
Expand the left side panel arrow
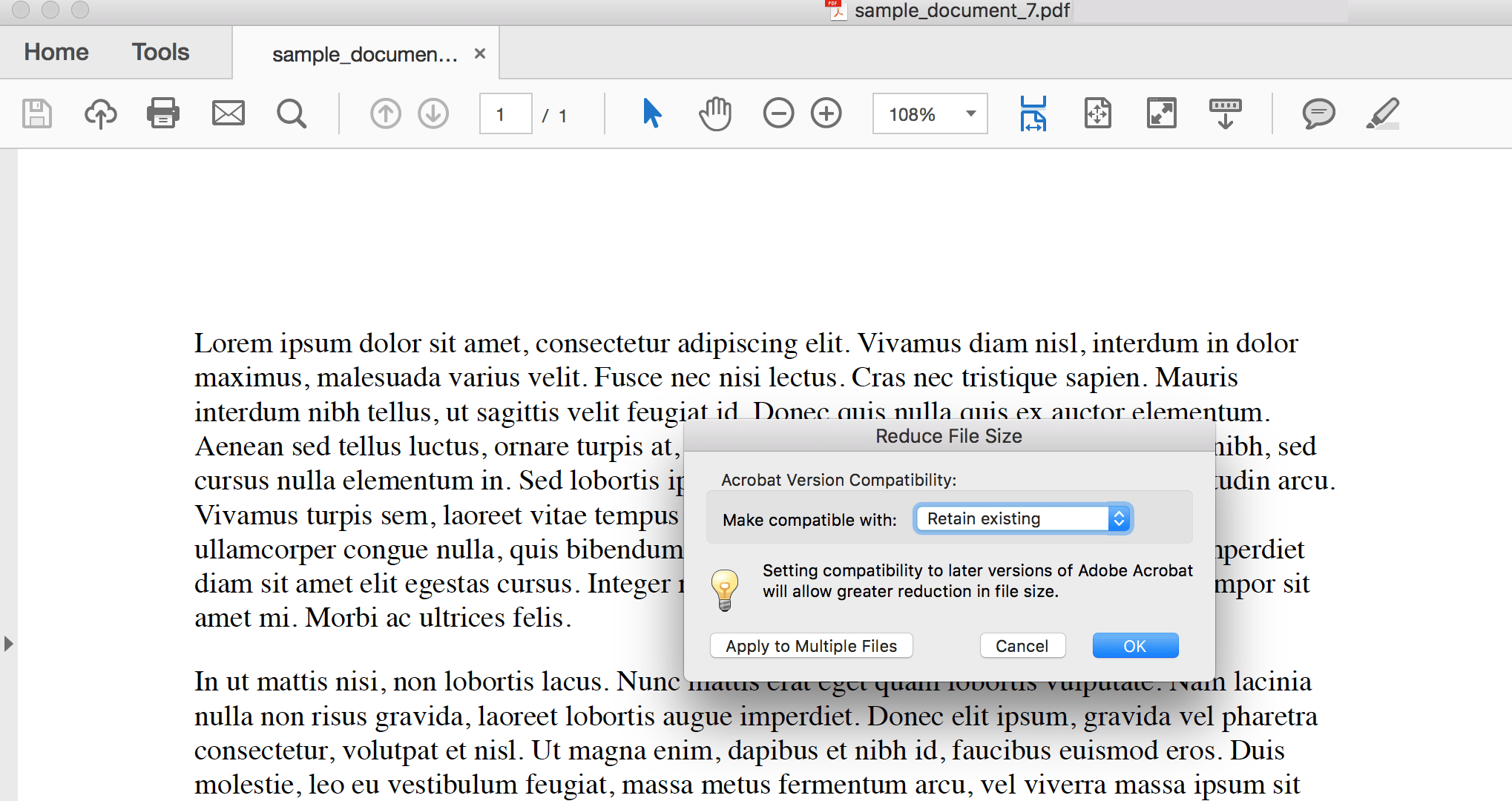pos(8,644)
